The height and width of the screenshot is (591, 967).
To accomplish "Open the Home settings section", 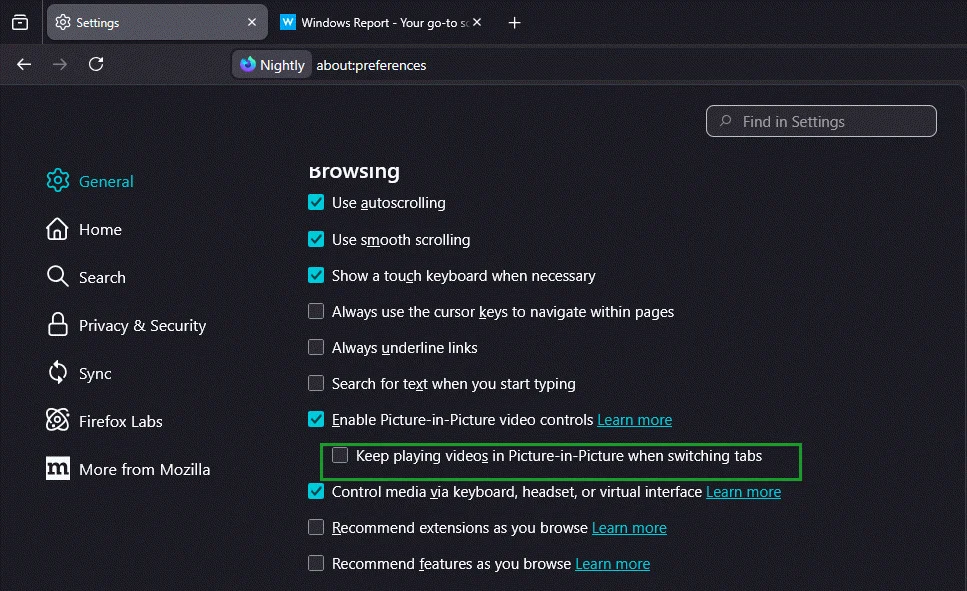I will 99,230.
